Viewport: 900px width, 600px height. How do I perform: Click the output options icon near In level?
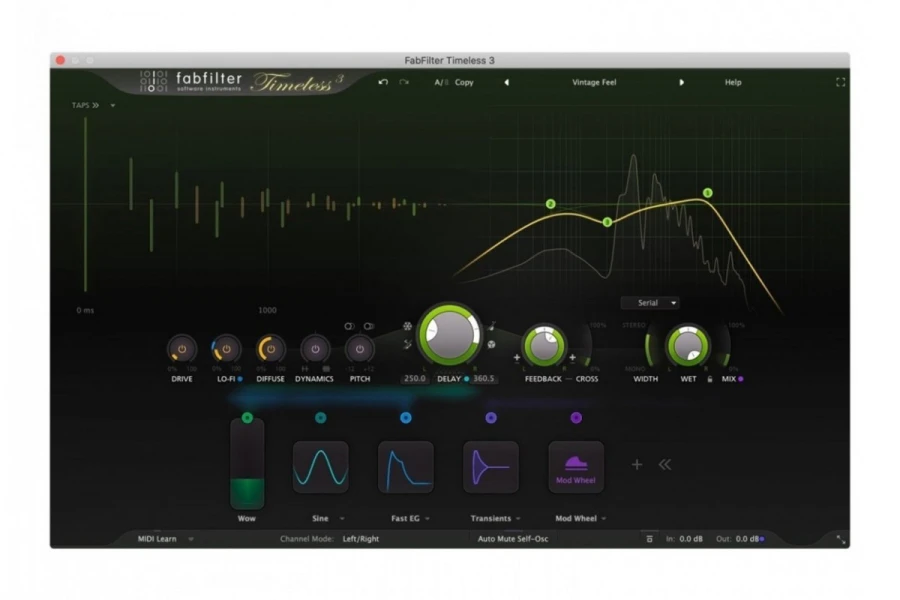[x=649, y=539]
